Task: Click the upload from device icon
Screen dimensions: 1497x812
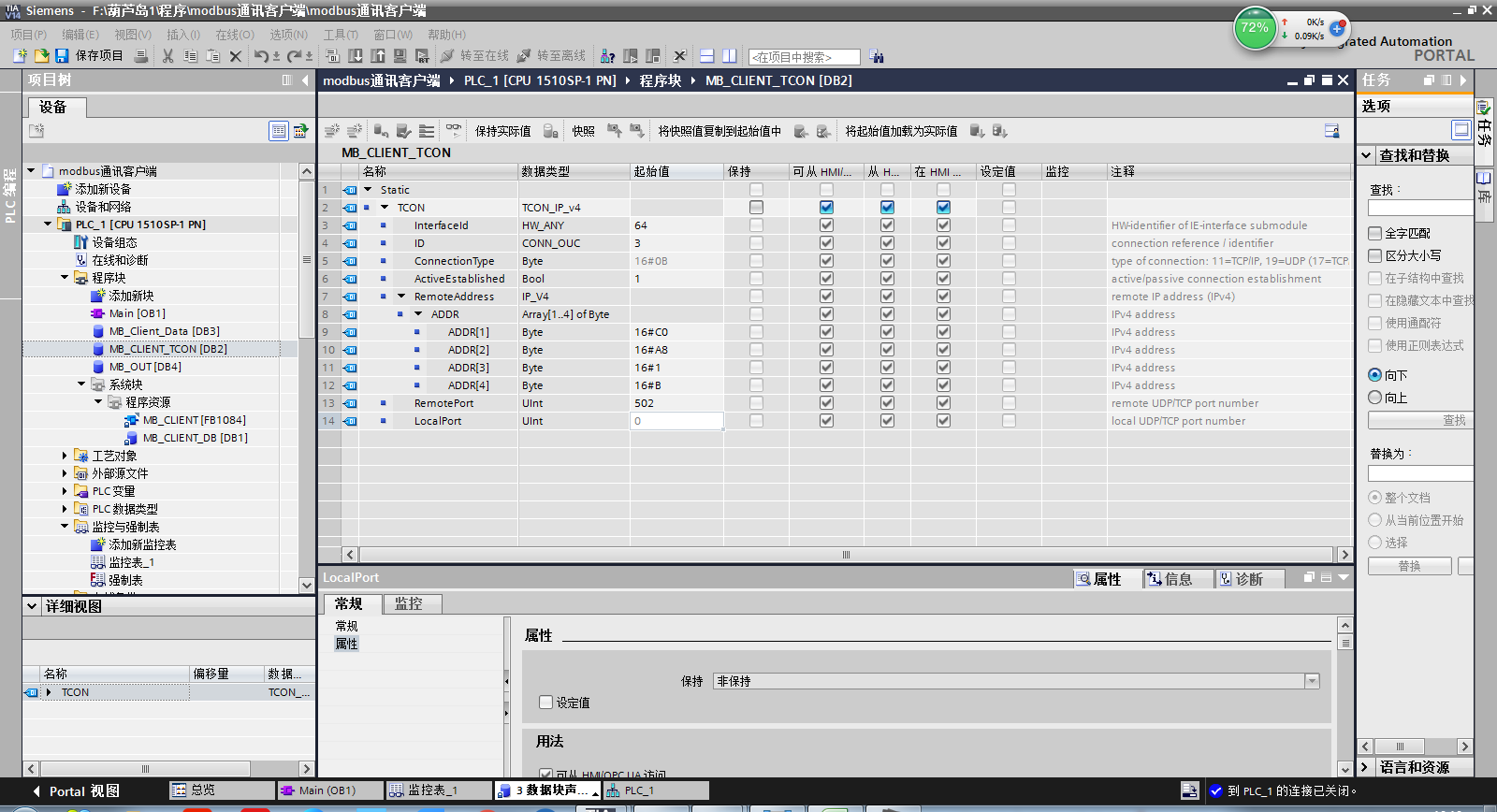Action: pyautogui.click(x=378, y=56)
